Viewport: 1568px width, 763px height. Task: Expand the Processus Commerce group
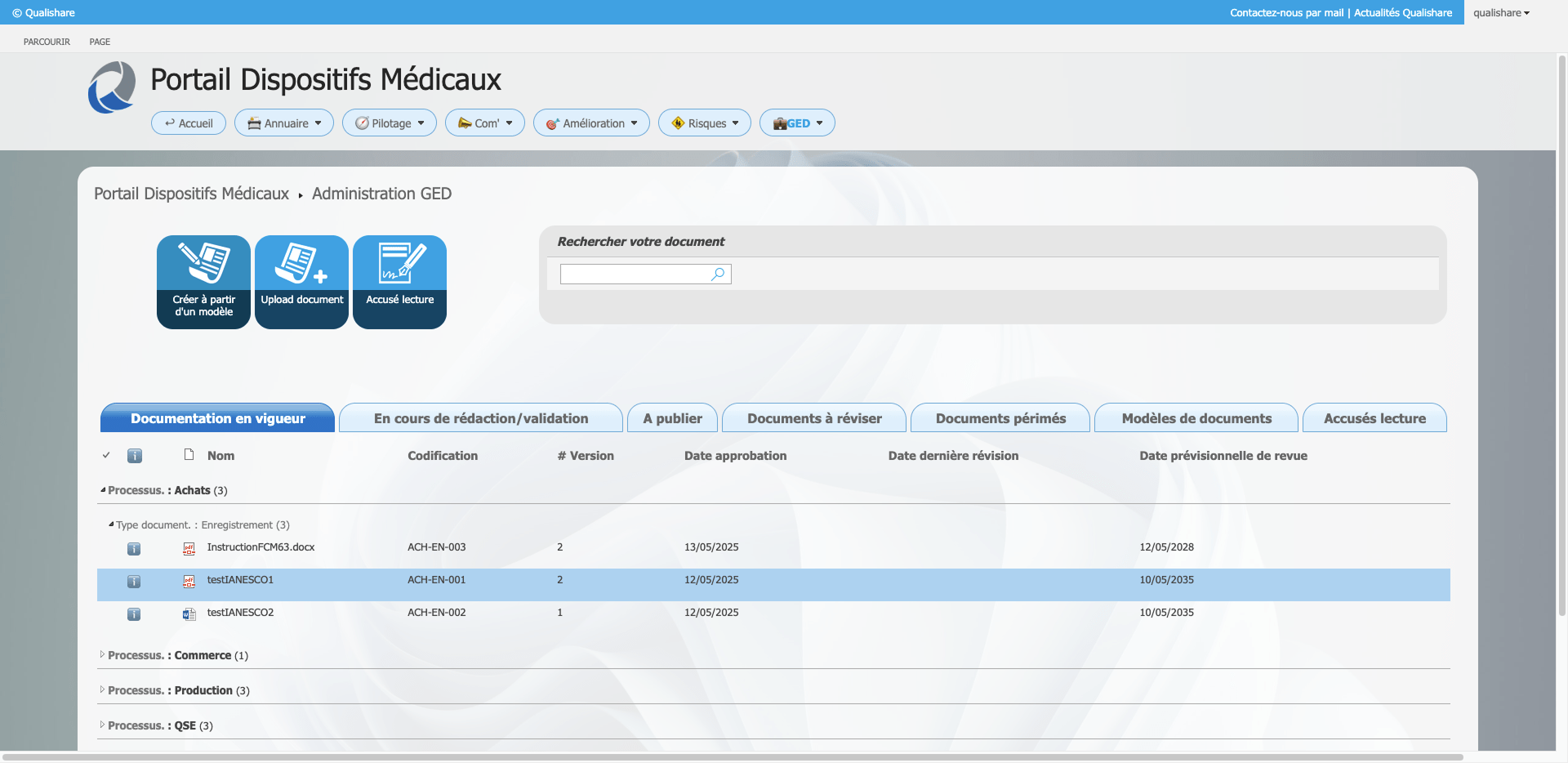coord(103,654)
